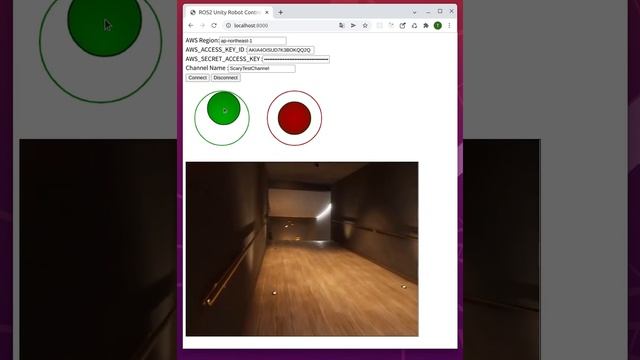Image resolution: width=640 pixels, height=360 pixels.
Task: Close the ROS2 Unity Robot Control tab
Action: pyautogui.click(x=267, y=12)
